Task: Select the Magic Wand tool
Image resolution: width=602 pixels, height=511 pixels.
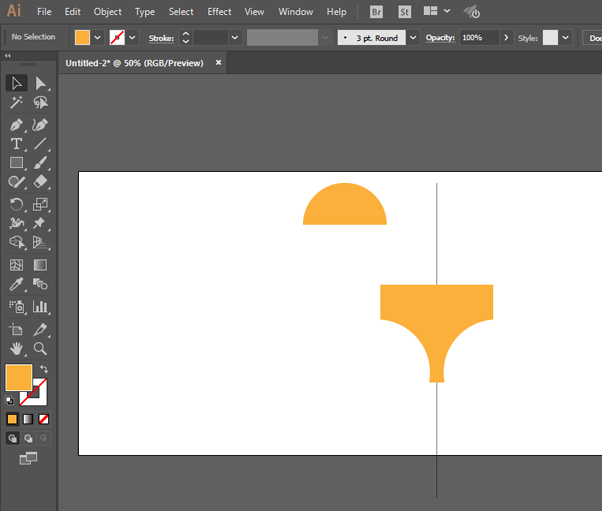Action: click(x=17, y=103)
